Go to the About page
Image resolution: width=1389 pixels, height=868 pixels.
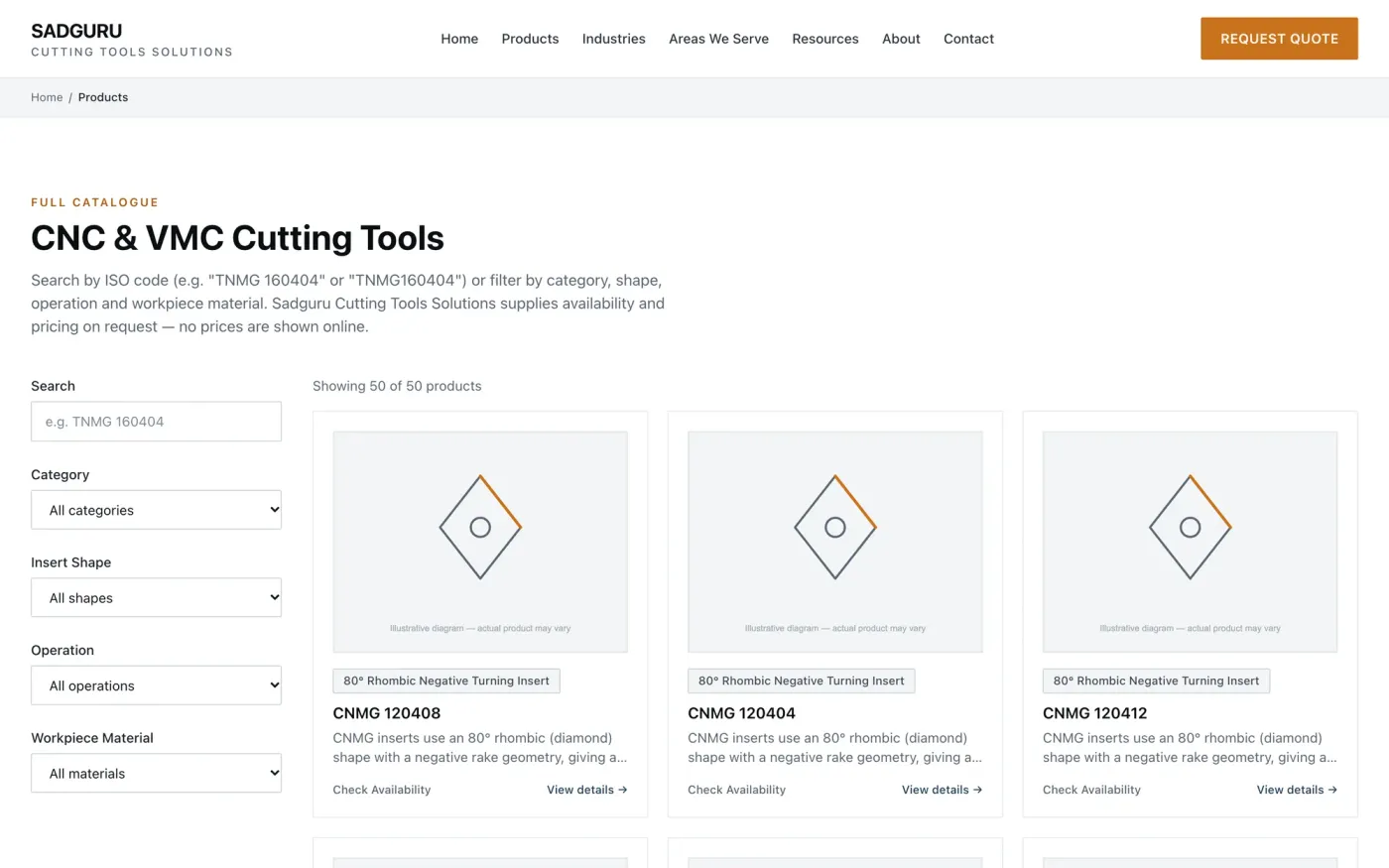[x=901, y=39]
